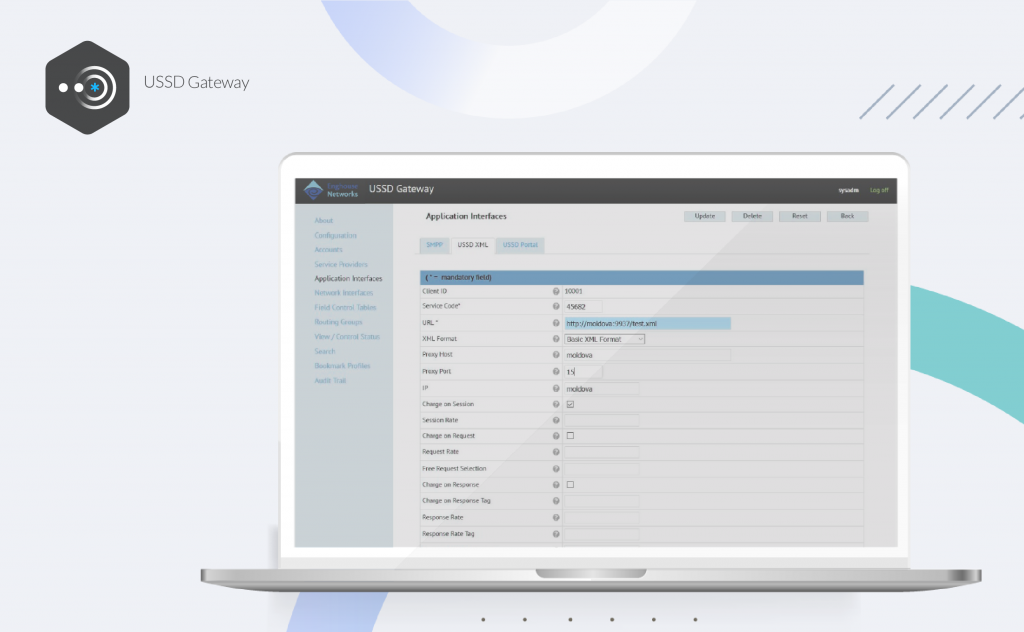Viewport: 1024px width, 632px height.
Task: Click the Response Rate Tag input field
Action: click(601, 533)
